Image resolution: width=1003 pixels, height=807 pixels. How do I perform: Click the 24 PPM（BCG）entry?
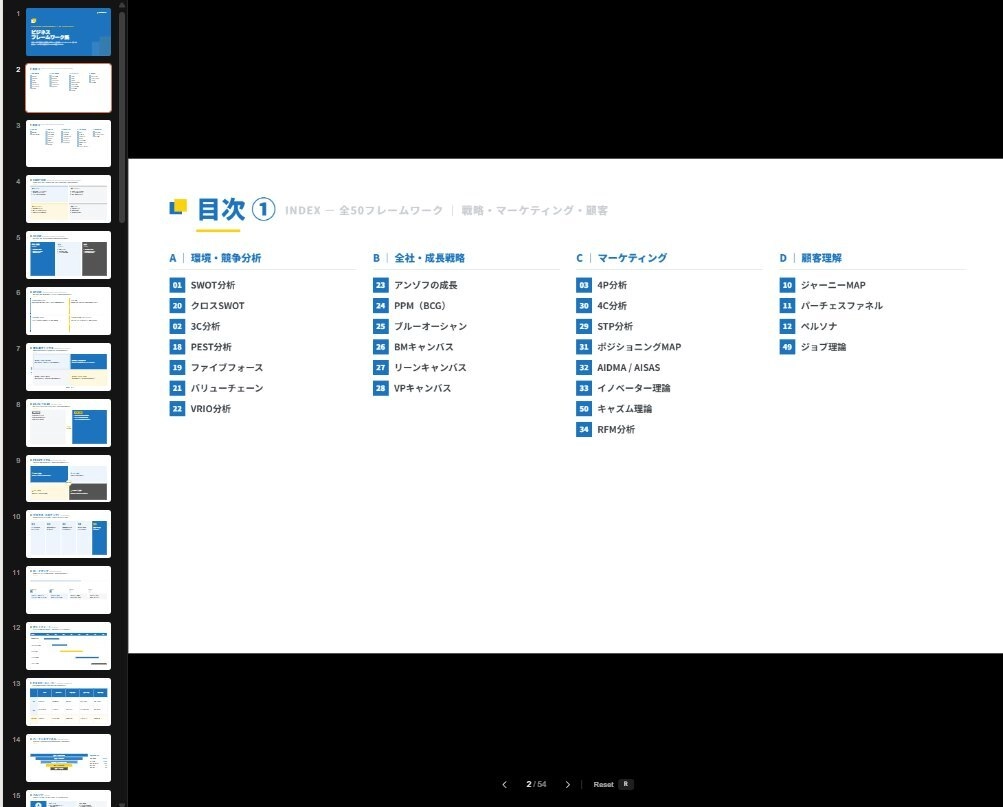pos(409,306)
